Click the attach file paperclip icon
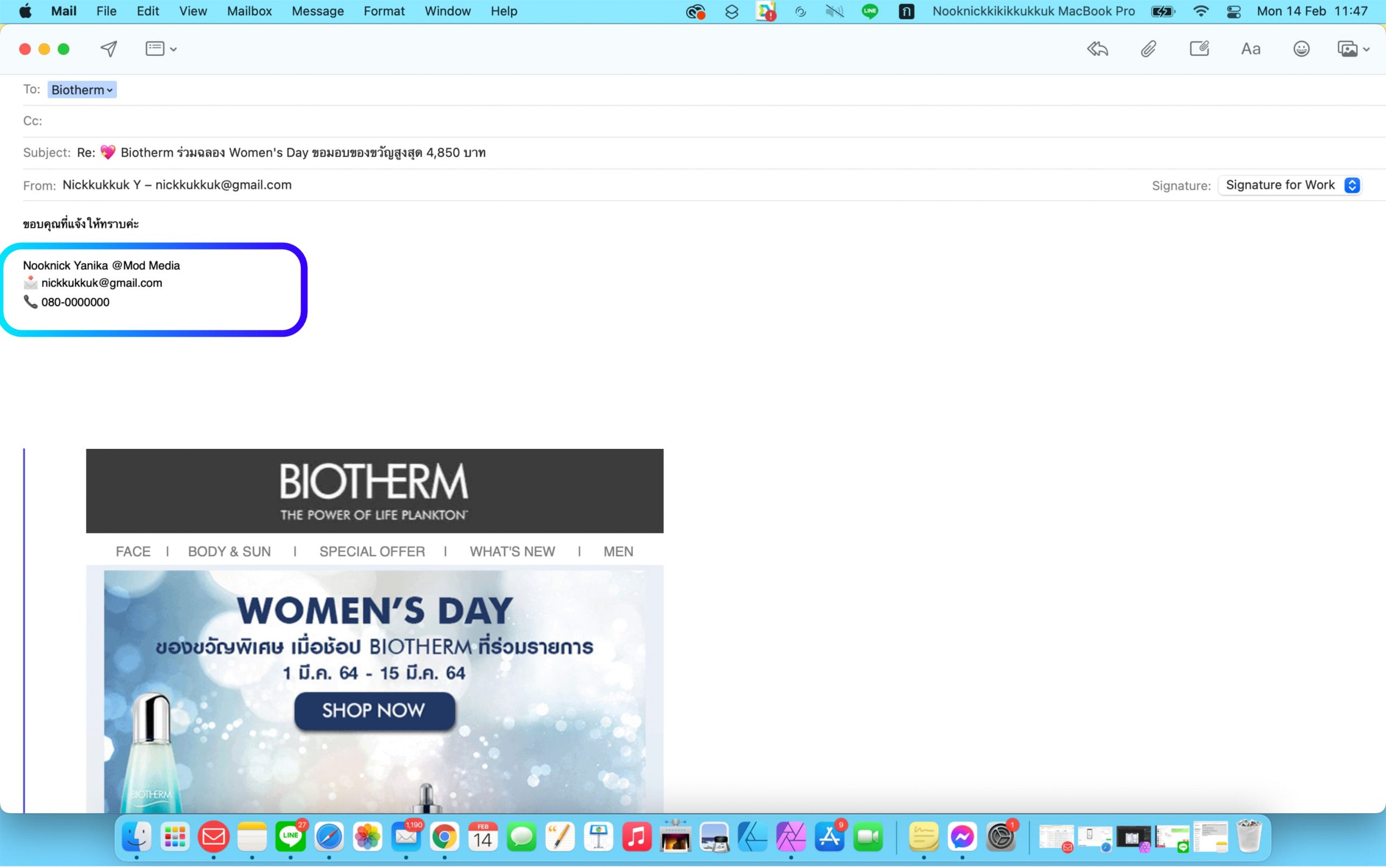 click(1148, 49)
